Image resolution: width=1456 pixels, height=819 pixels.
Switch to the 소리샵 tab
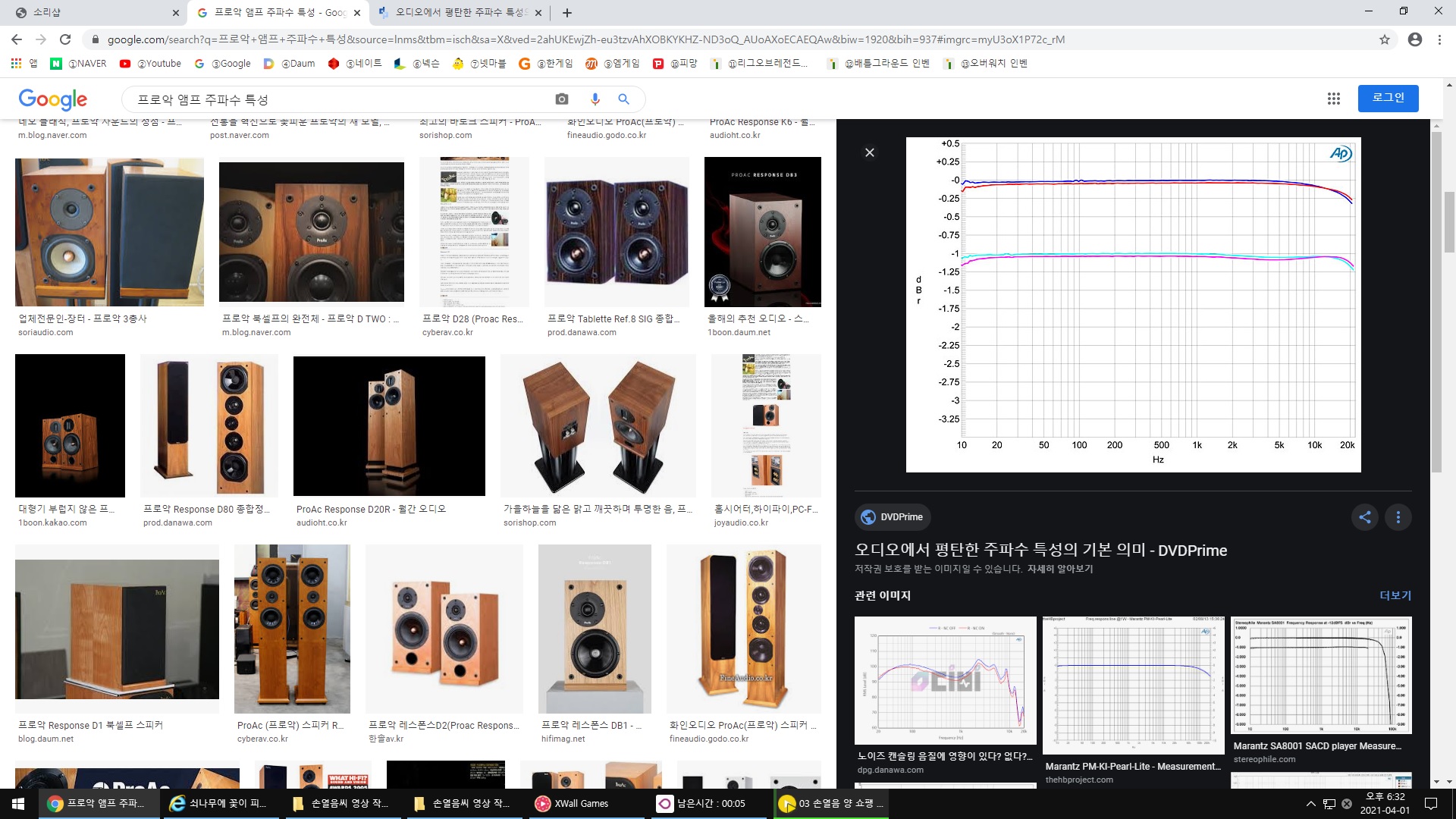pos(94,12)
